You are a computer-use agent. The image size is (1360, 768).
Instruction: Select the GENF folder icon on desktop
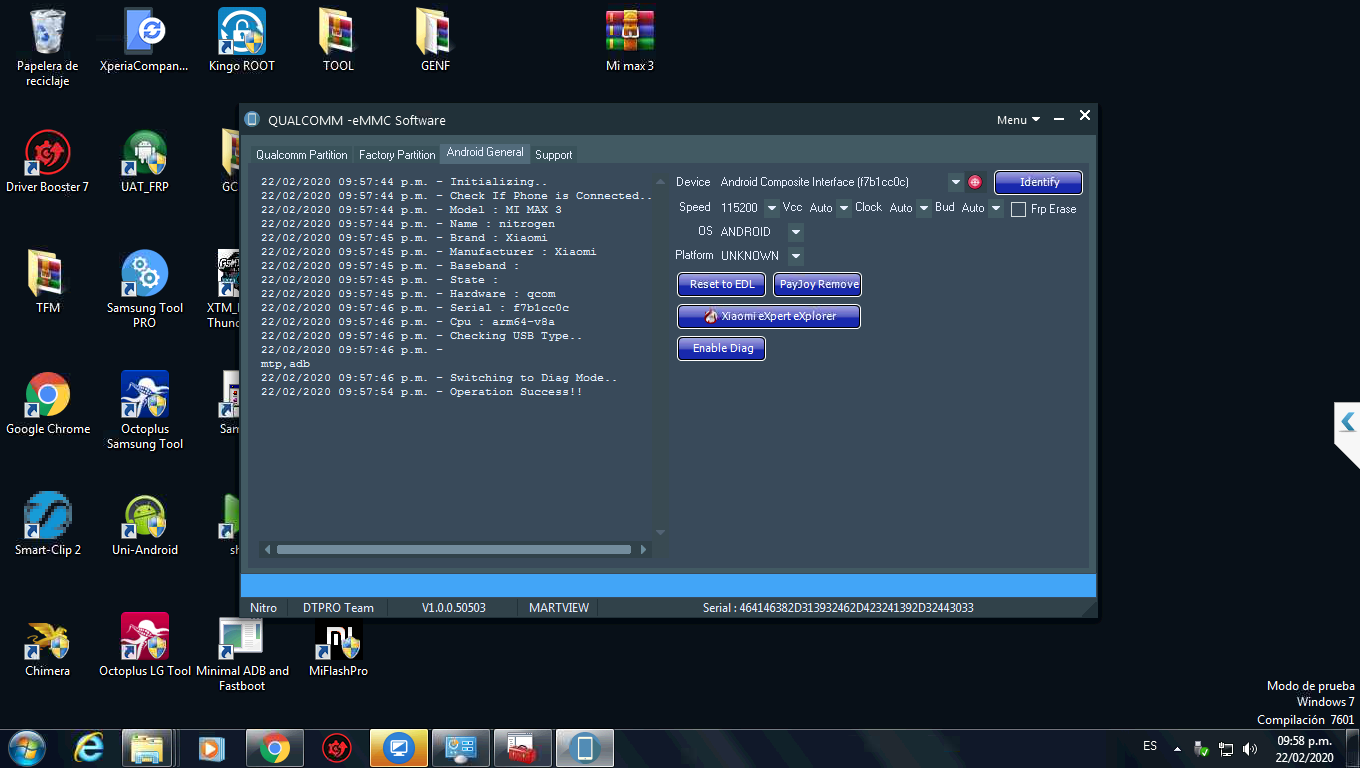[x=436, y=40]
